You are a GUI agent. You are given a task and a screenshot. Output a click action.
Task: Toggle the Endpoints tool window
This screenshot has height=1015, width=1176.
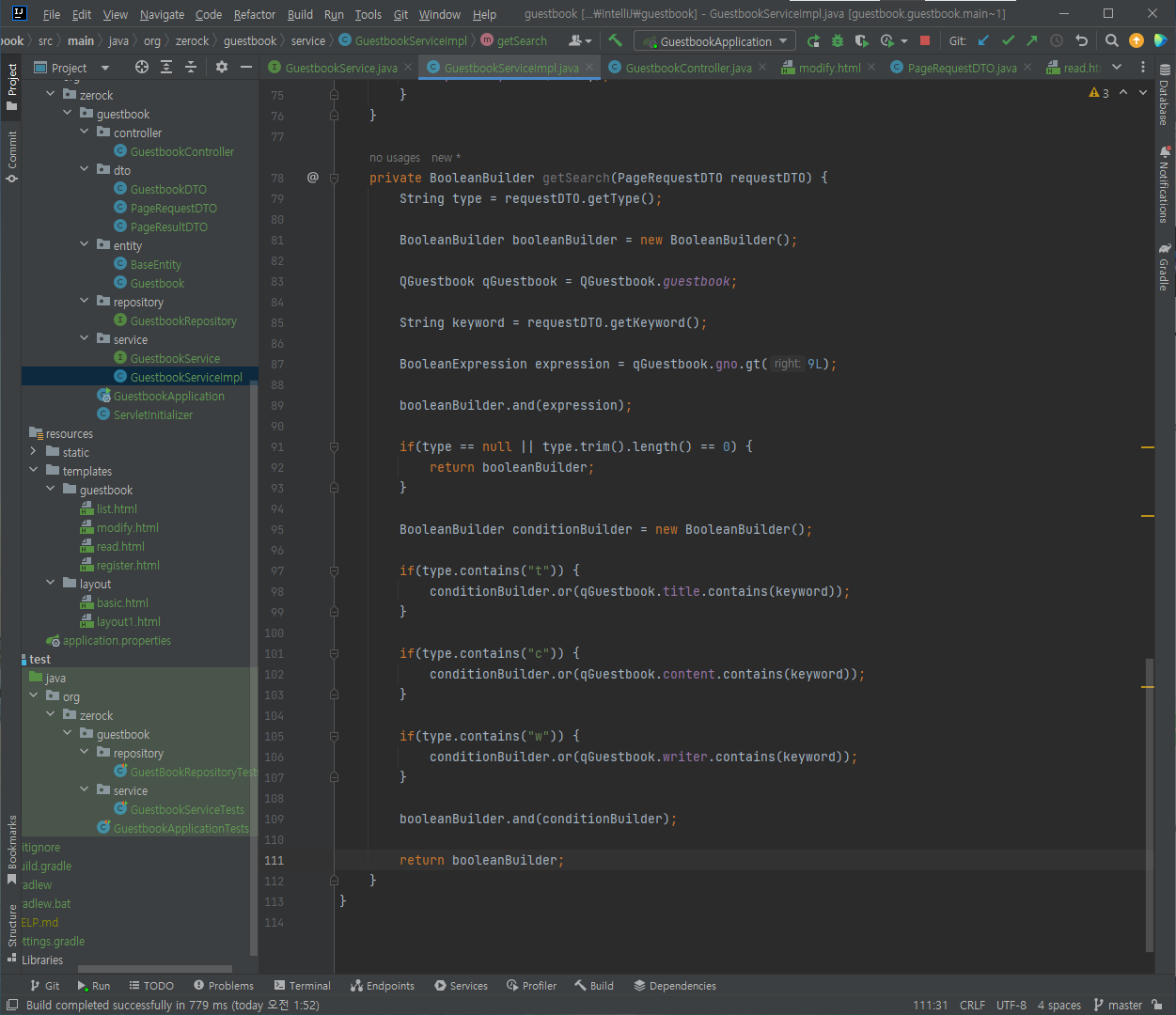383,986
